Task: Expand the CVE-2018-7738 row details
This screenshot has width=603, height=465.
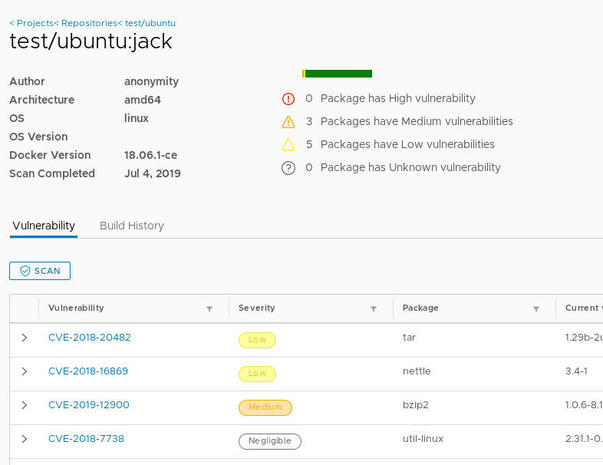Action: pyautogui.click(x=24, y=439)
